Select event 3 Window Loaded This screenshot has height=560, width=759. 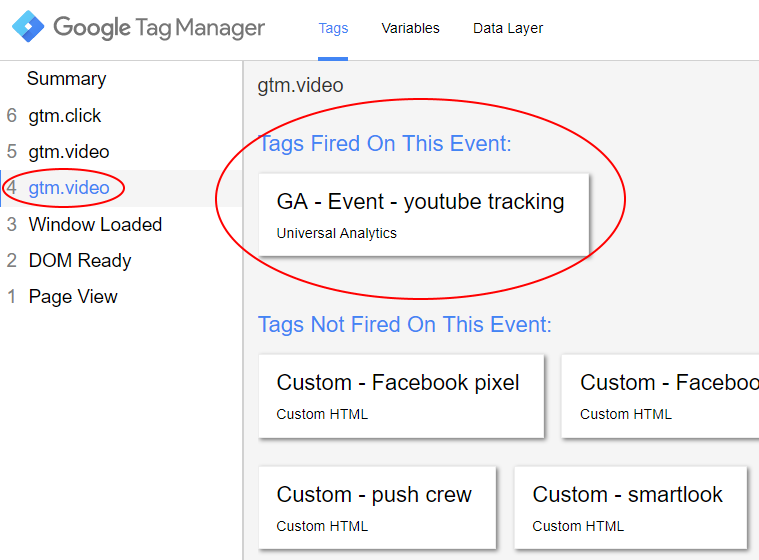click(x=121, y=225)
